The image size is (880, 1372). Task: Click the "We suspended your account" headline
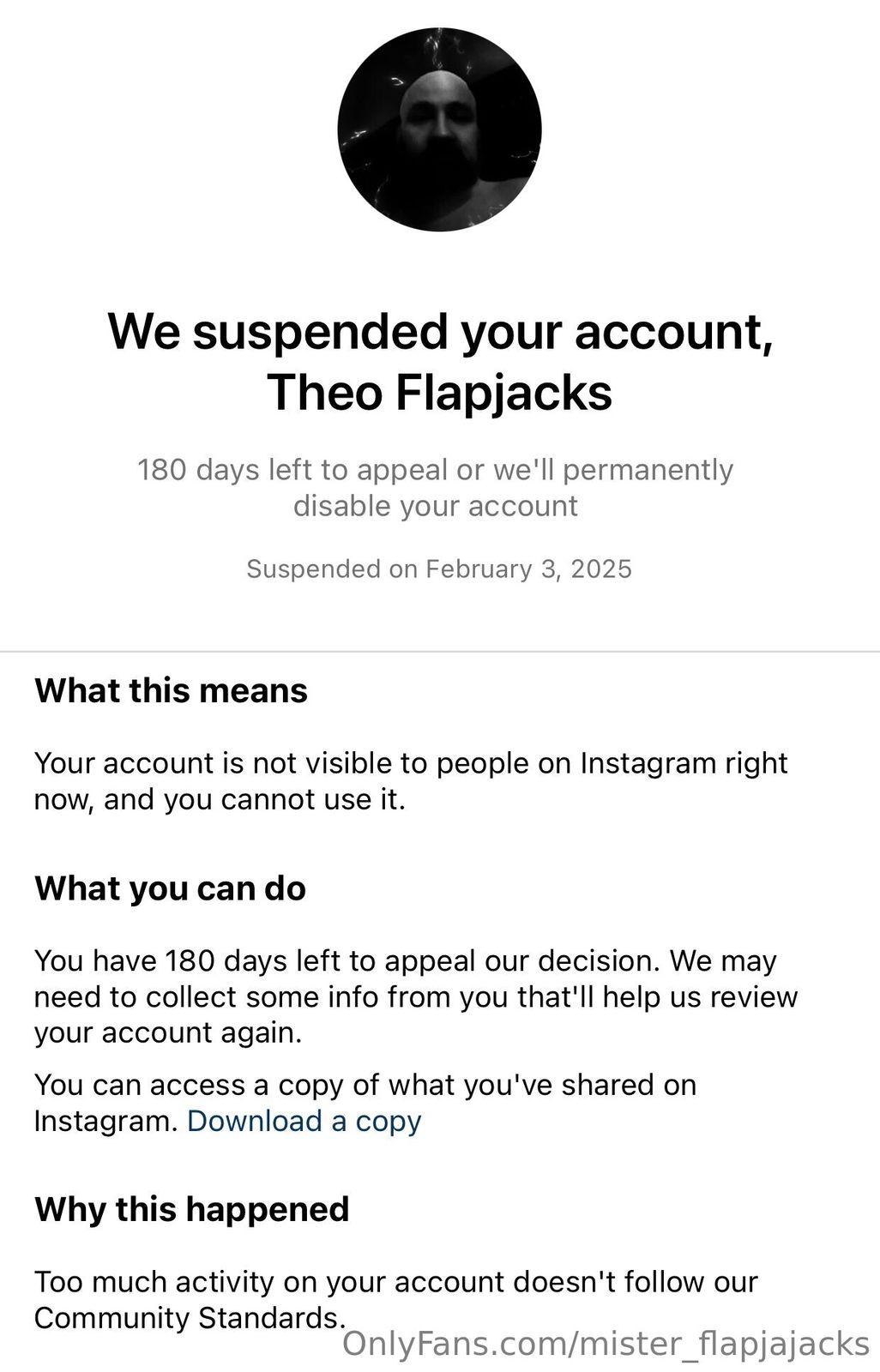[439, 331]
